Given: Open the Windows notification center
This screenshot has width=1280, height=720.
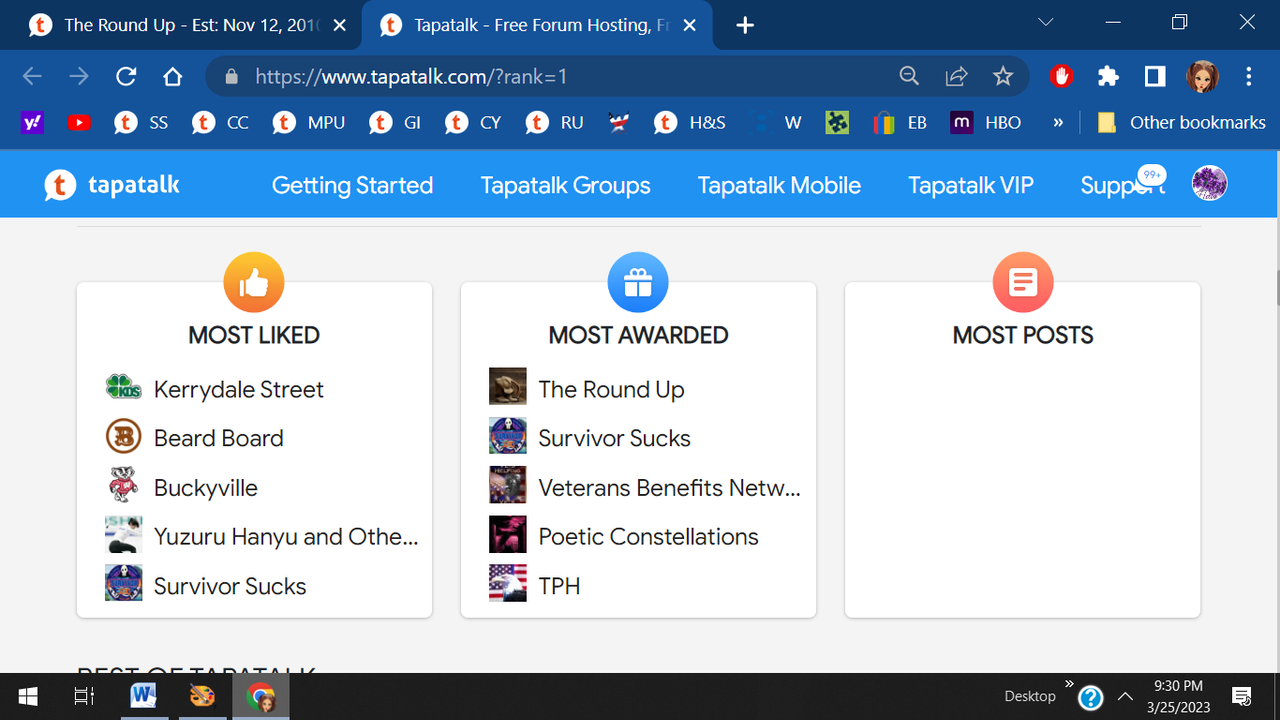Looking at the screenshot, I should click(1242, 696).
